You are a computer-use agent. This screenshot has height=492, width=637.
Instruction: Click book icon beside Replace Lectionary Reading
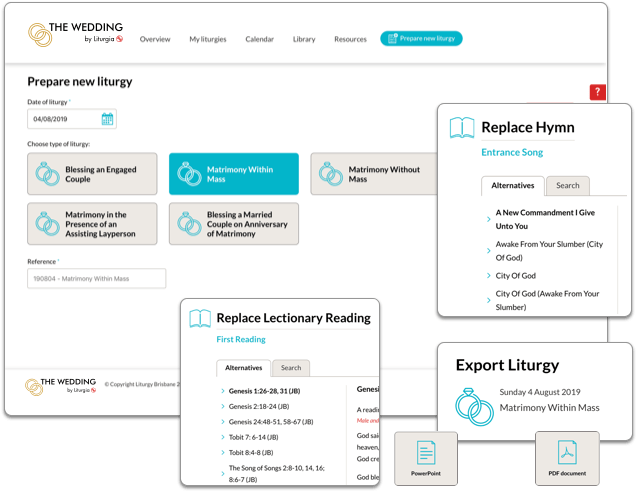tap(200, 319)
